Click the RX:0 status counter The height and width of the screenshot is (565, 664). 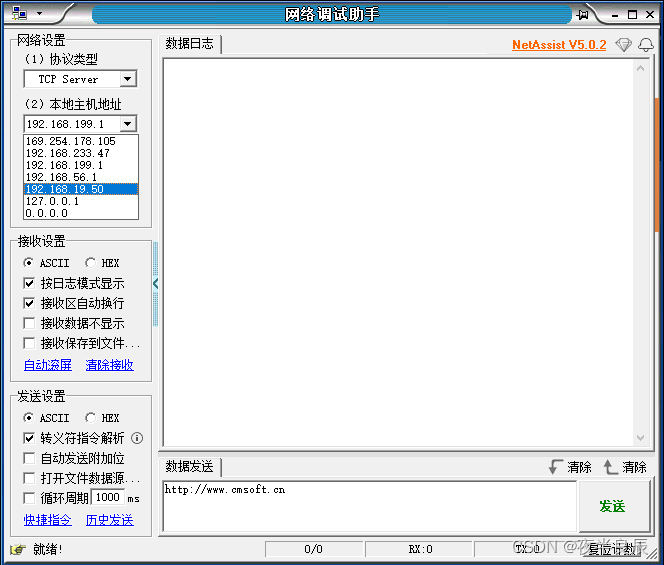click(420, 549)
